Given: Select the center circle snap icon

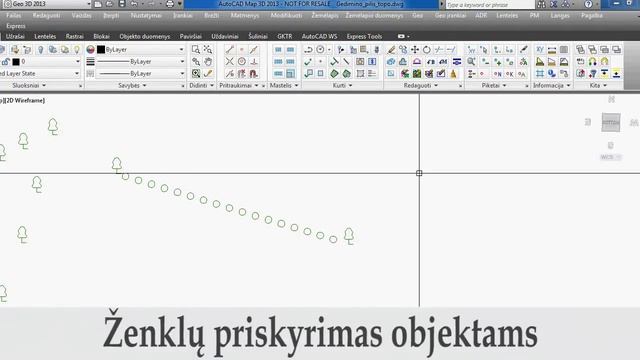Looking at the screenshot, I should click(x=242, y=62).
